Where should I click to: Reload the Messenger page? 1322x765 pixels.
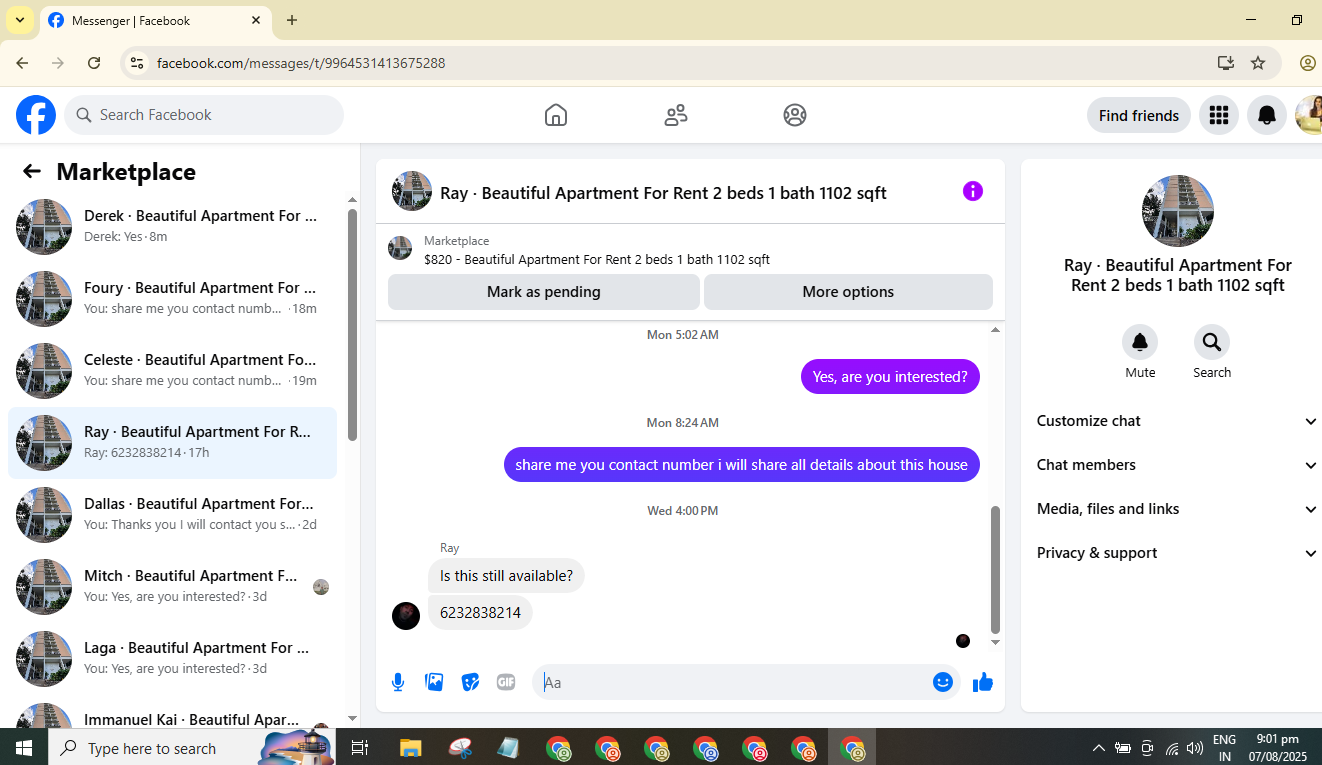click(x=94, y=63)
